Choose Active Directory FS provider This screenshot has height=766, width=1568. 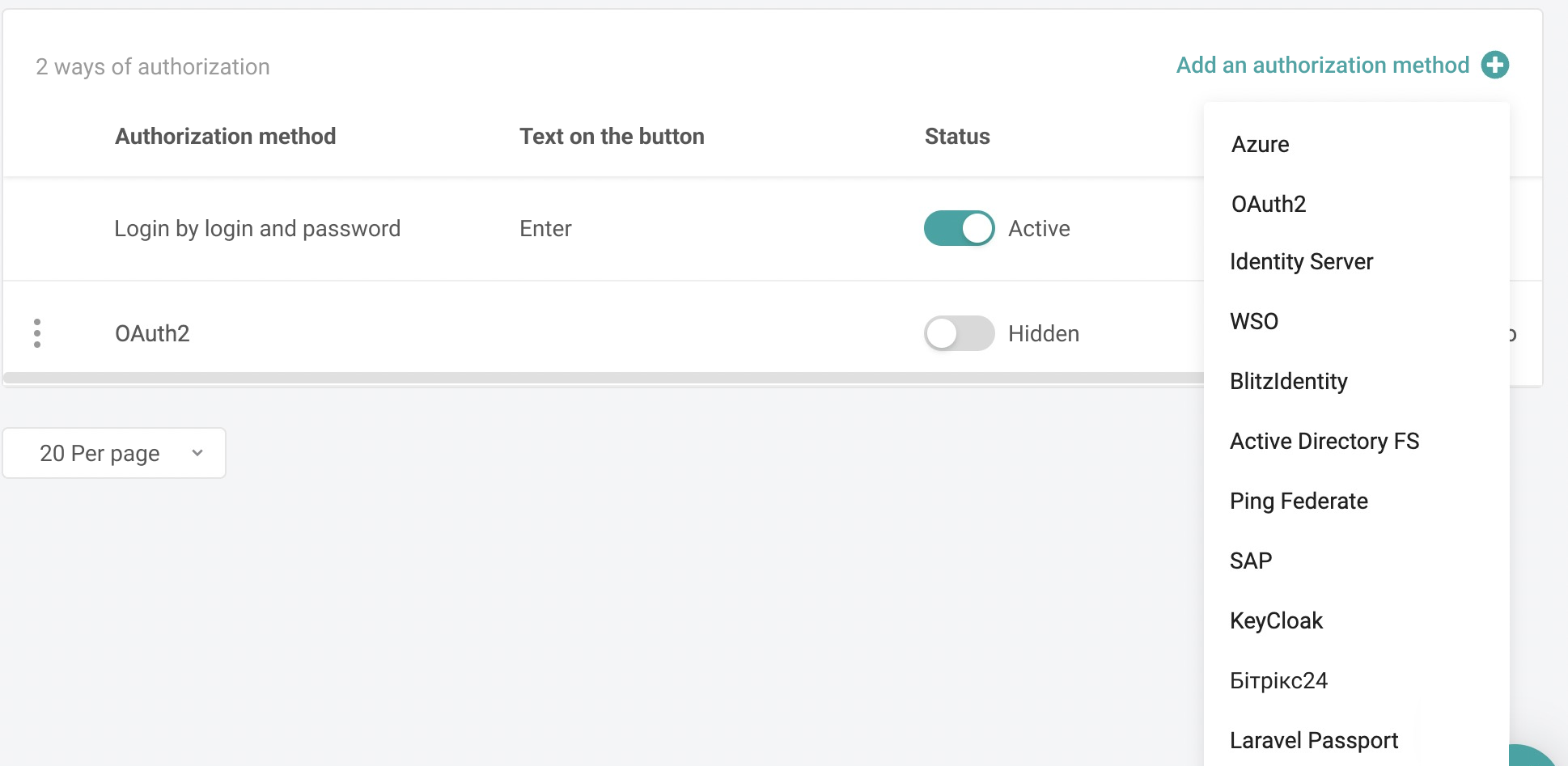point(1324,441)
